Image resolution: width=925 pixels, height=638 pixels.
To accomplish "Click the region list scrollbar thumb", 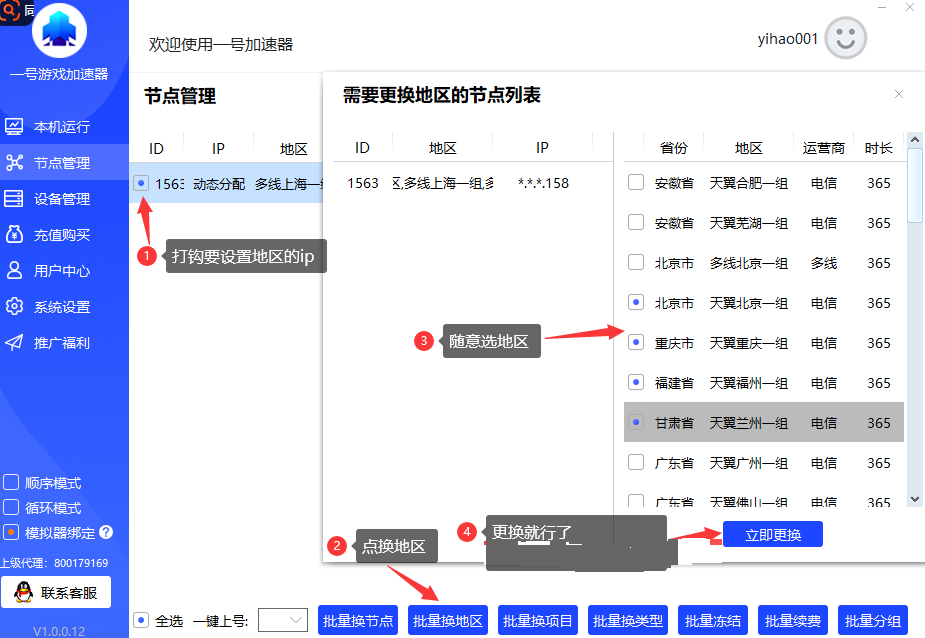I will [915, 185].
